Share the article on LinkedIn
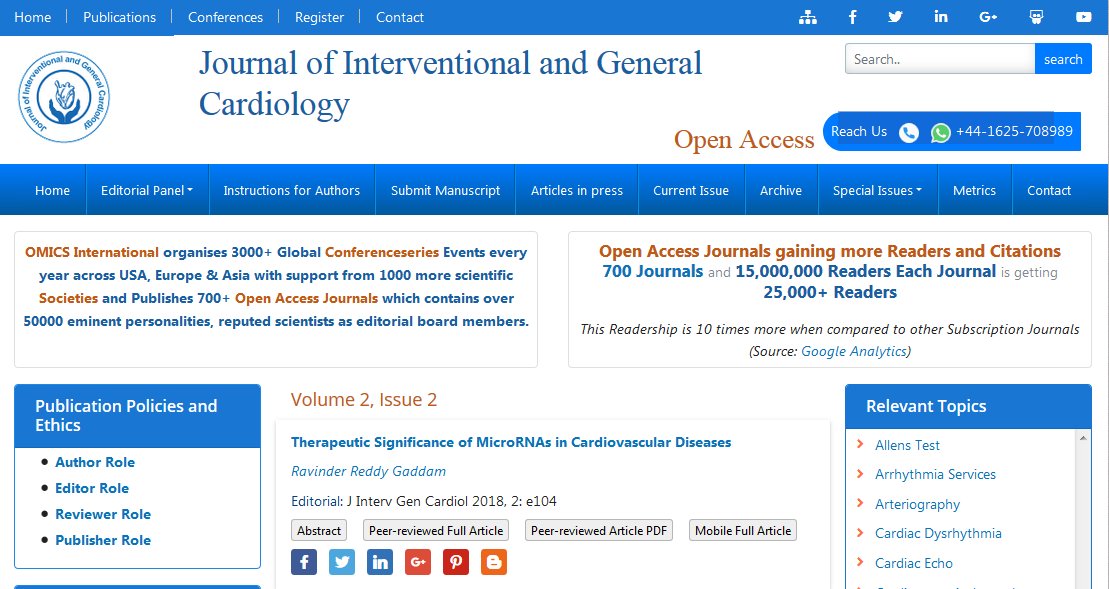The height and width of the screenshot is (589, 1109). [x=380, y=562]
